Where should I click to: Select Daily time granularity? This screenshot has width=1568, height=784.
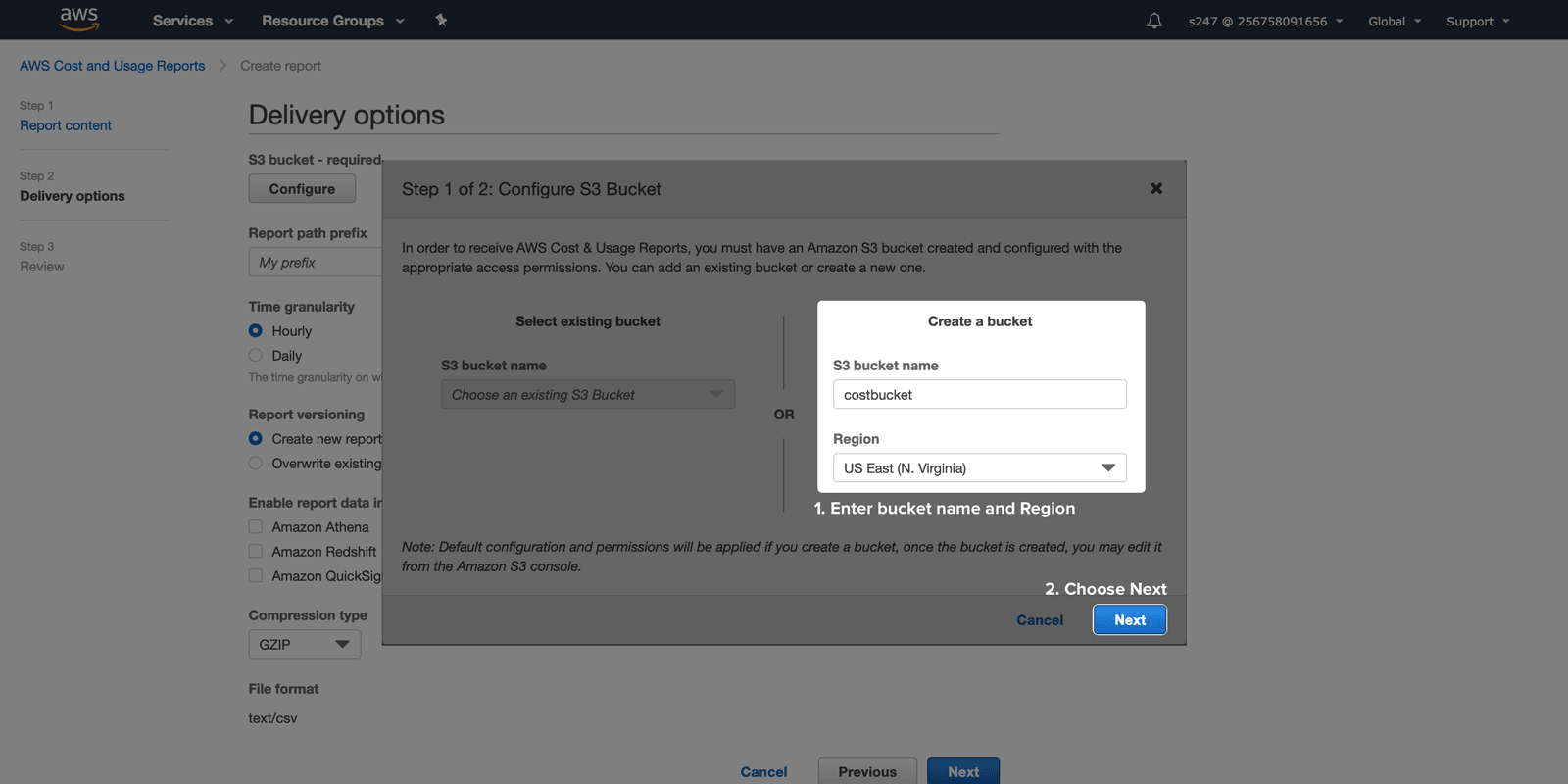255,356
